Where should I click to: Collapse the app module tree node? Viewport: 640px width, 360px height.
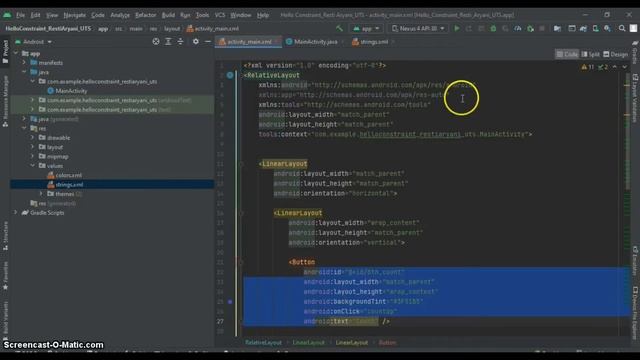tap(16, 53)
